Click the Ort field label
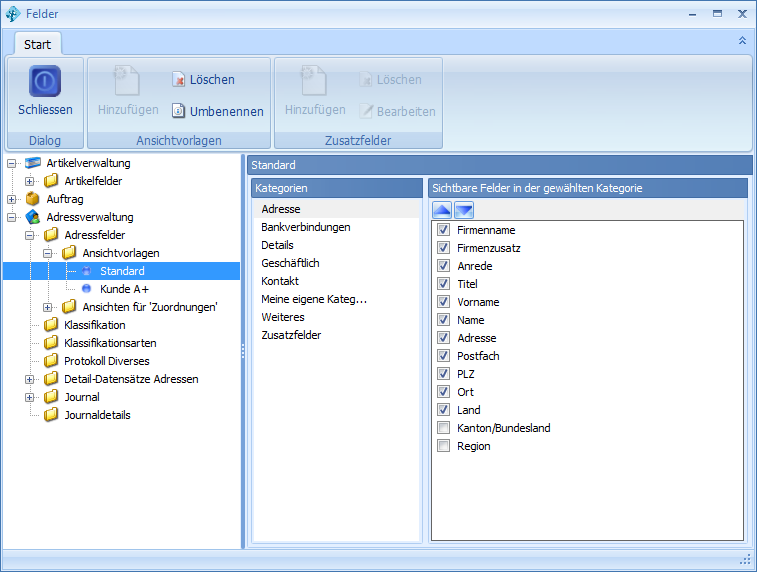757x572 pixels. point(465,392)
